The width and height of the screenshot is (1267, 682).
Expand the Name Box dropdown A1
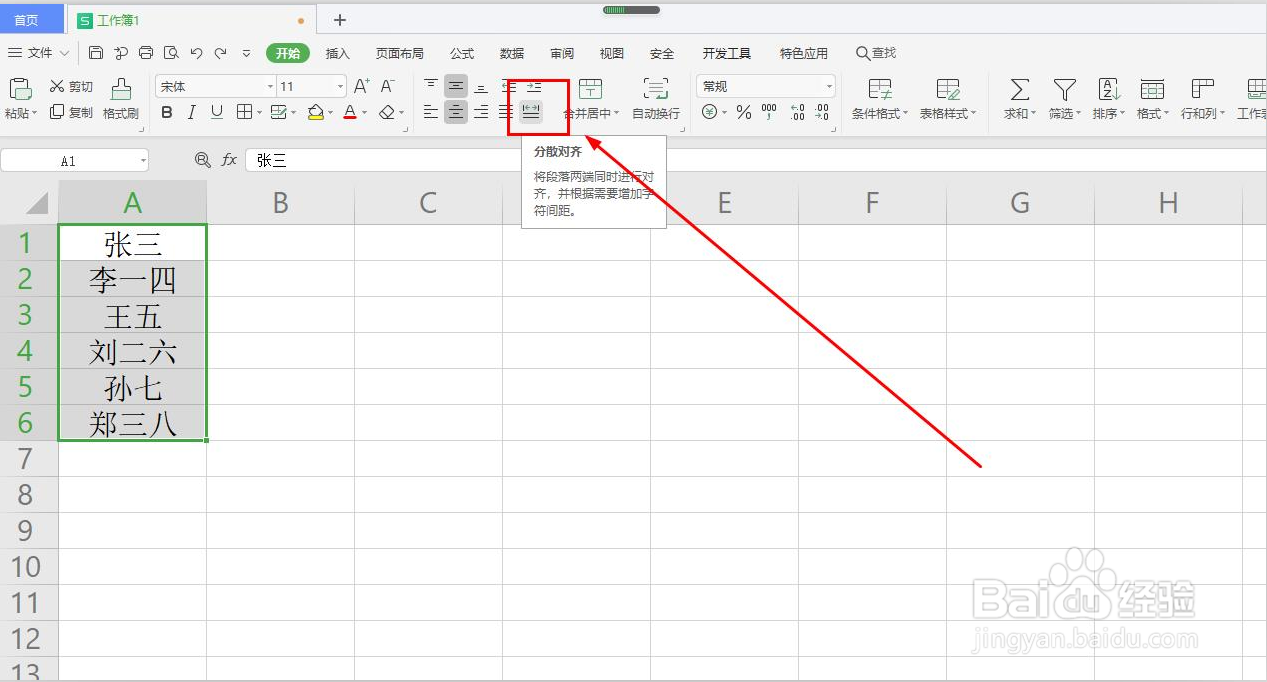coord(143,160)
